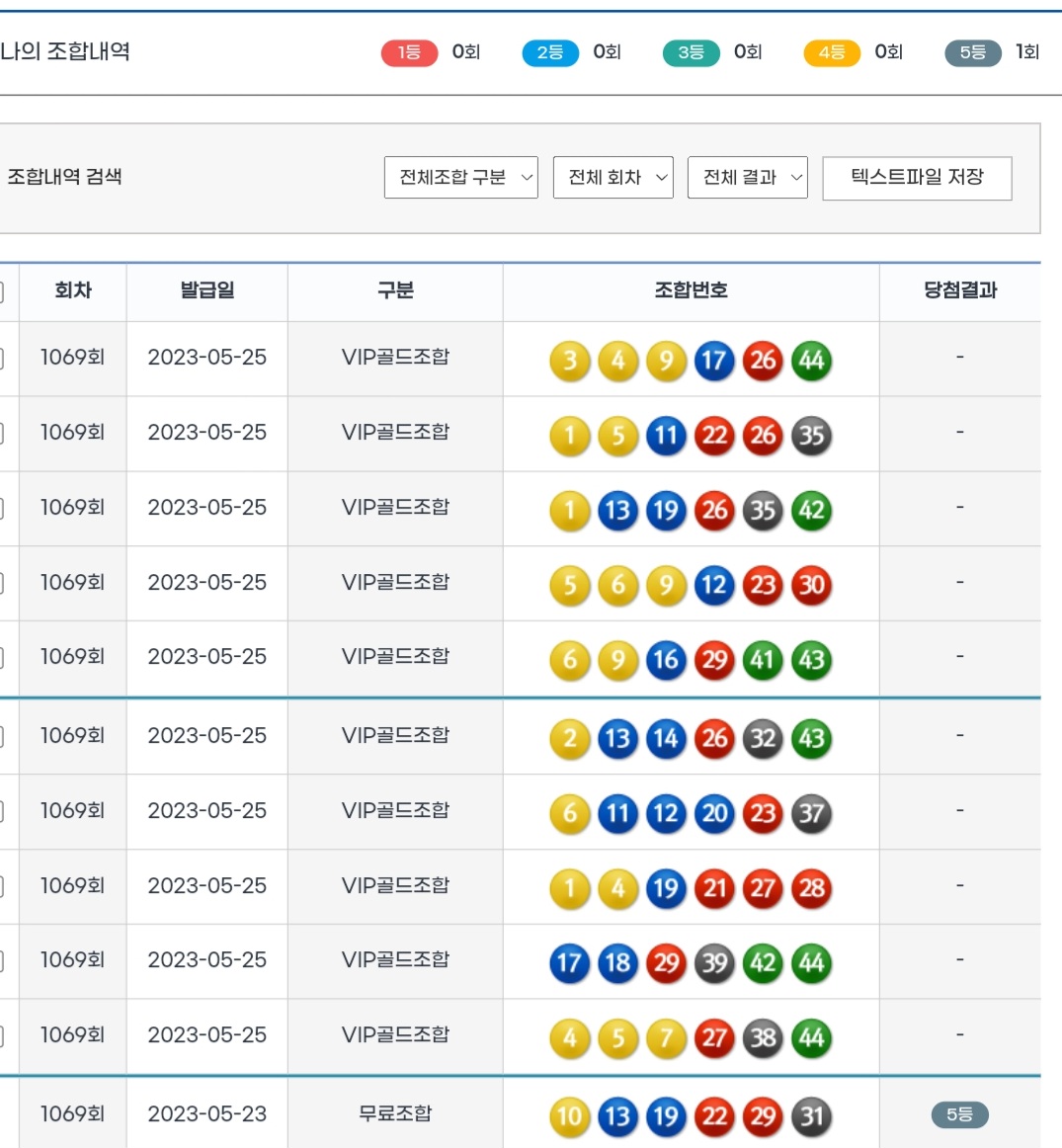Viewport: 1062px width, 1148px height.
Task: Open the 전체 결과 filter dropdown
Action: pos(747,178)
